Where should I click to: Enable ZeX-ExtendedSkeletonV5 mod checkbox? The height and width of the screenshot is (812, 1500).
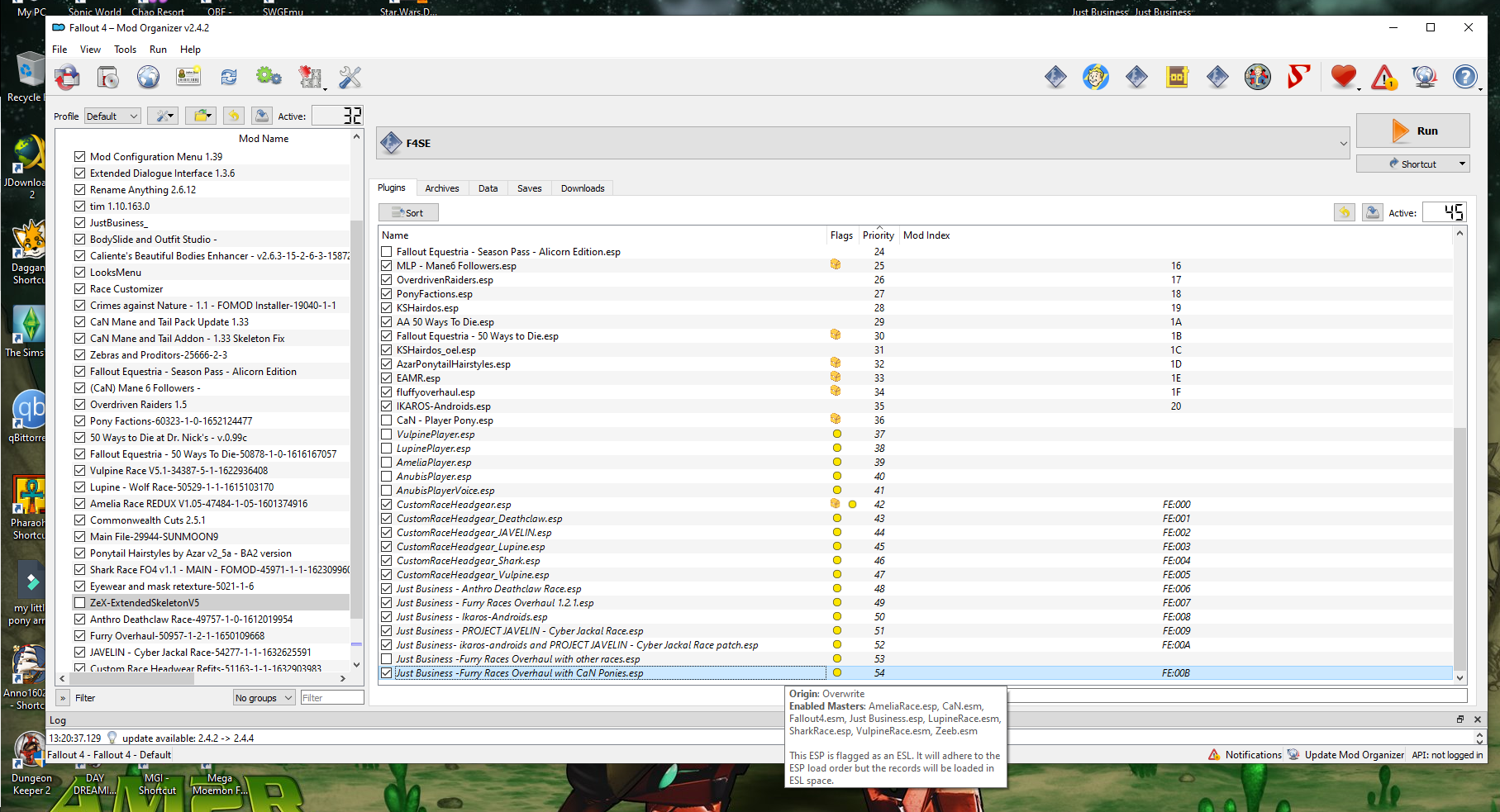(x=80, y=602)
